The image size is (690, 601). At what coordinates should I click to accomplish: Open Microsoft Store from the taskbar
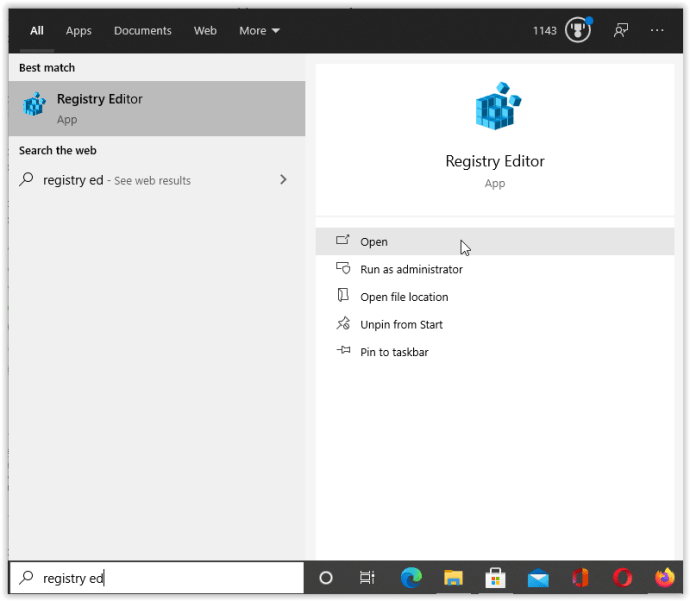495,578
